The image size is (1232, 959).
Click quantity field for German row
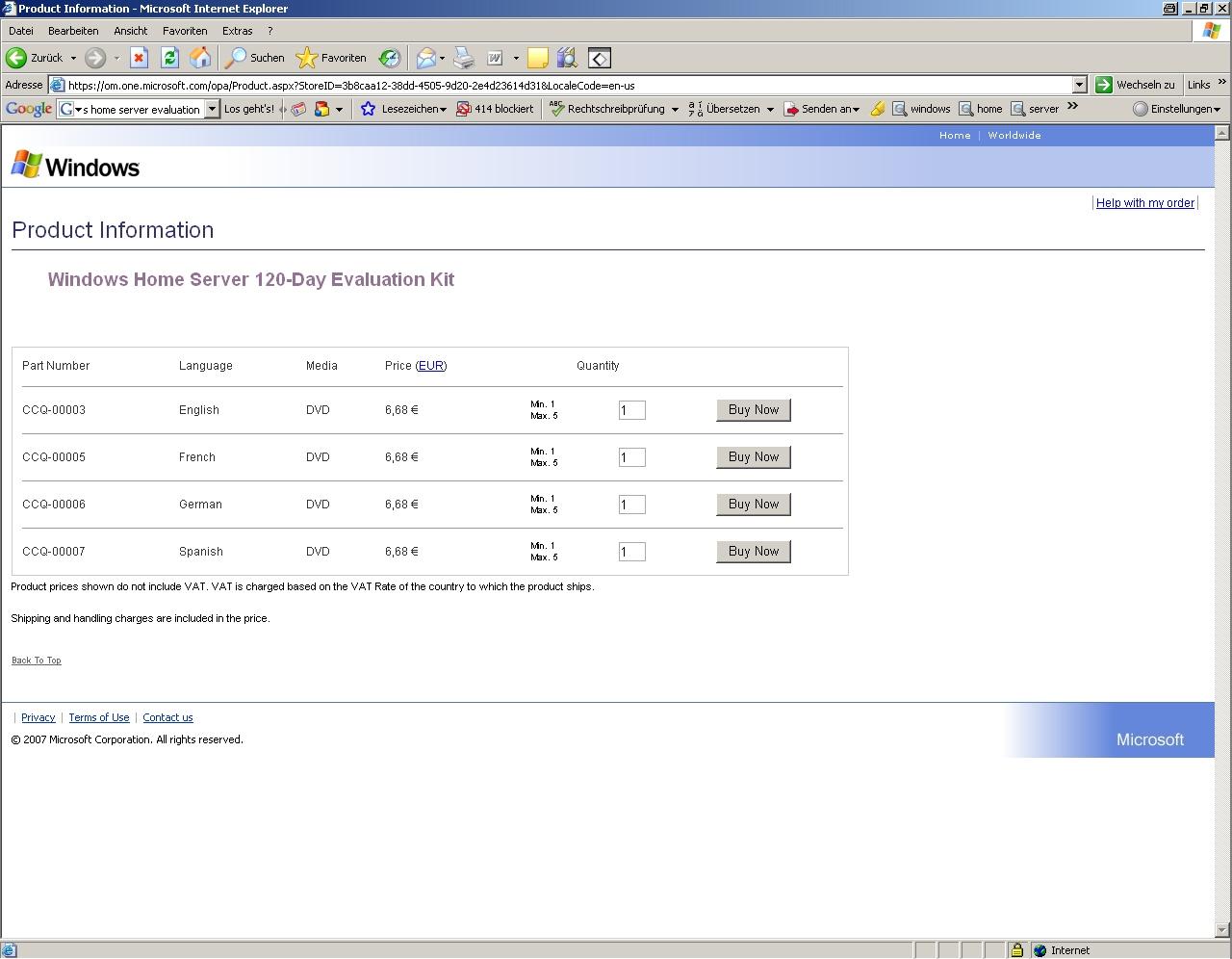tap(632, 505)
